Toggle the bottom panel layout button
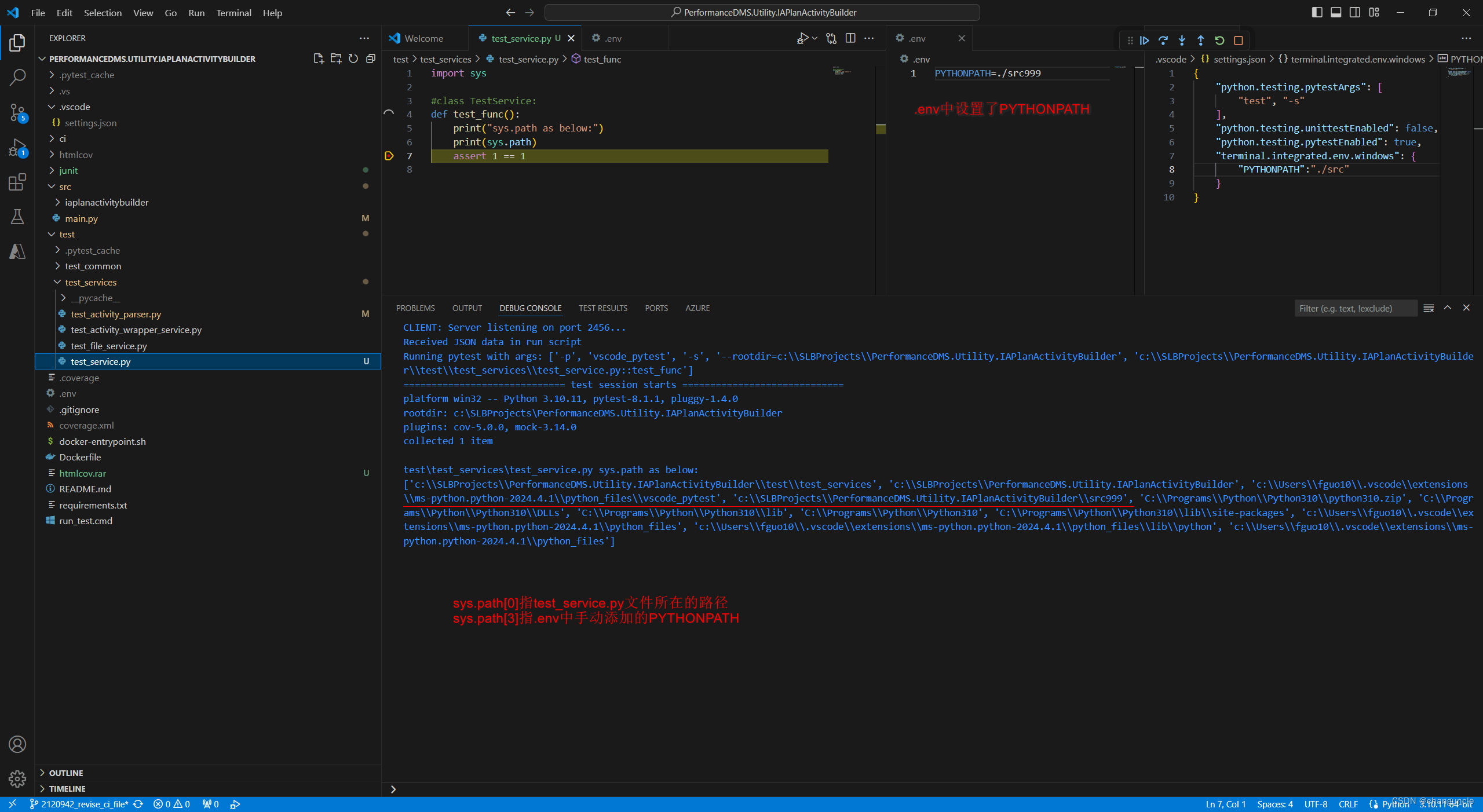Screen dimensions: 1483x812 tap(1336, 12)
